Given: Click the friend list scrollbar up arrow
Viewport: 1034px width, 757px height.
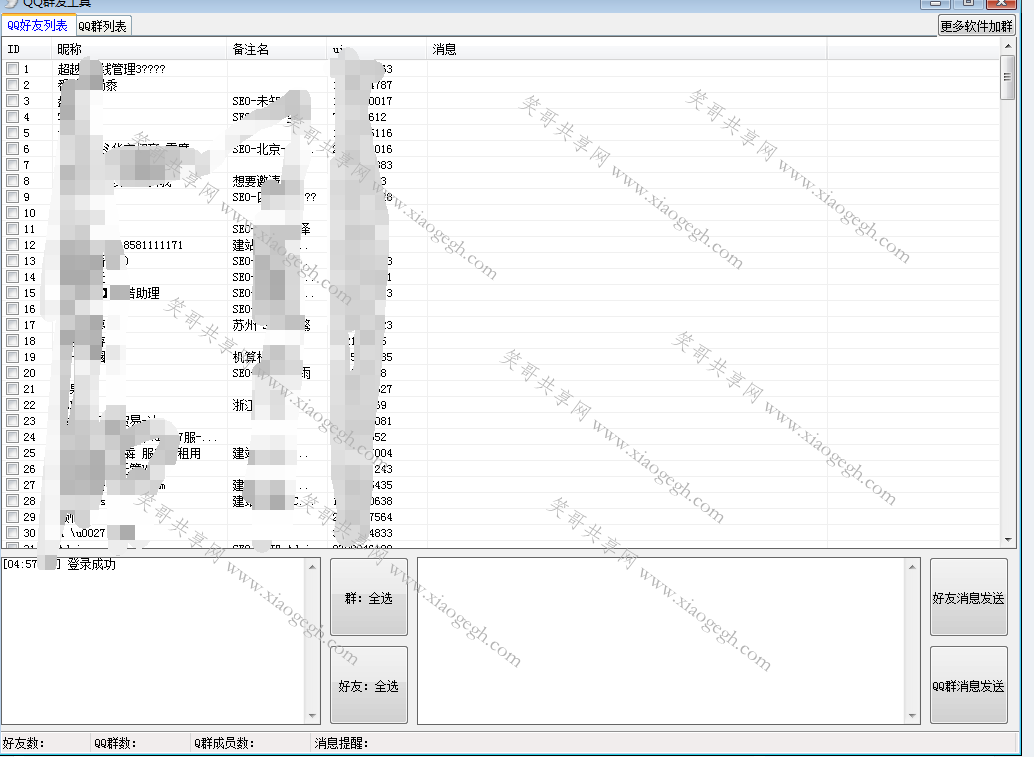Looking at the screenshot, I should click(1007, 46).
